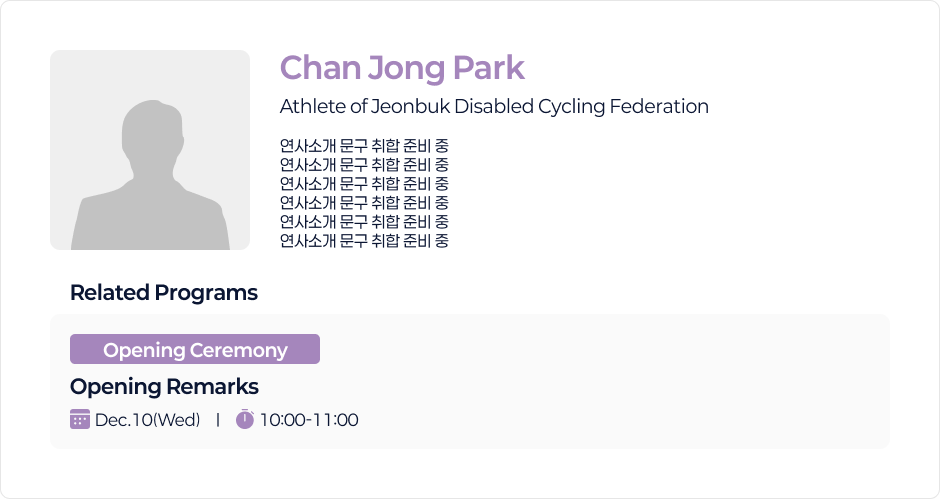Select the Chan Jong Park name heading

402,68
